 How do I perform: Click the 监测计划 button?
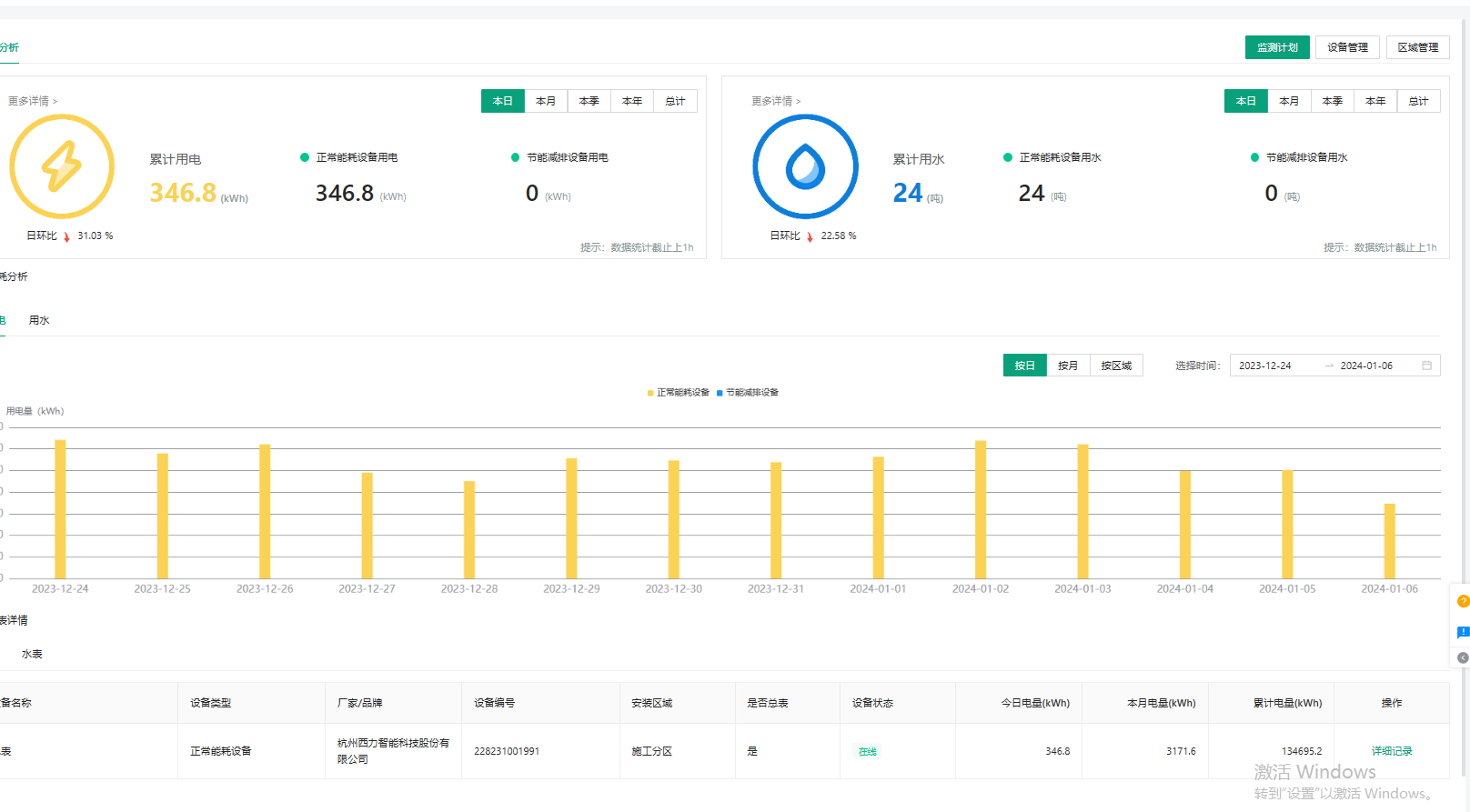pyautogui.click(x=1277, y=47)
